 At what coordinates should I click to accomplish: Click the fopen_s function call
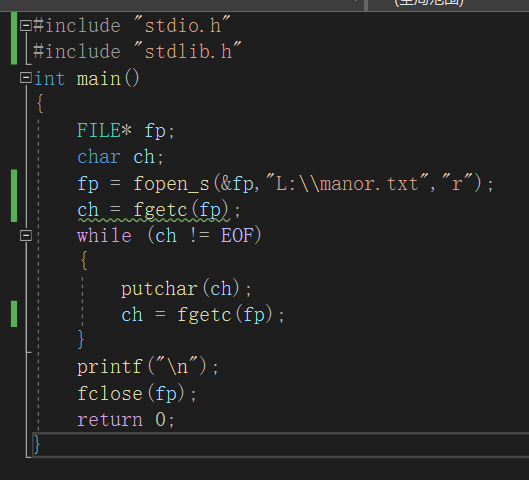pos(172,184)
